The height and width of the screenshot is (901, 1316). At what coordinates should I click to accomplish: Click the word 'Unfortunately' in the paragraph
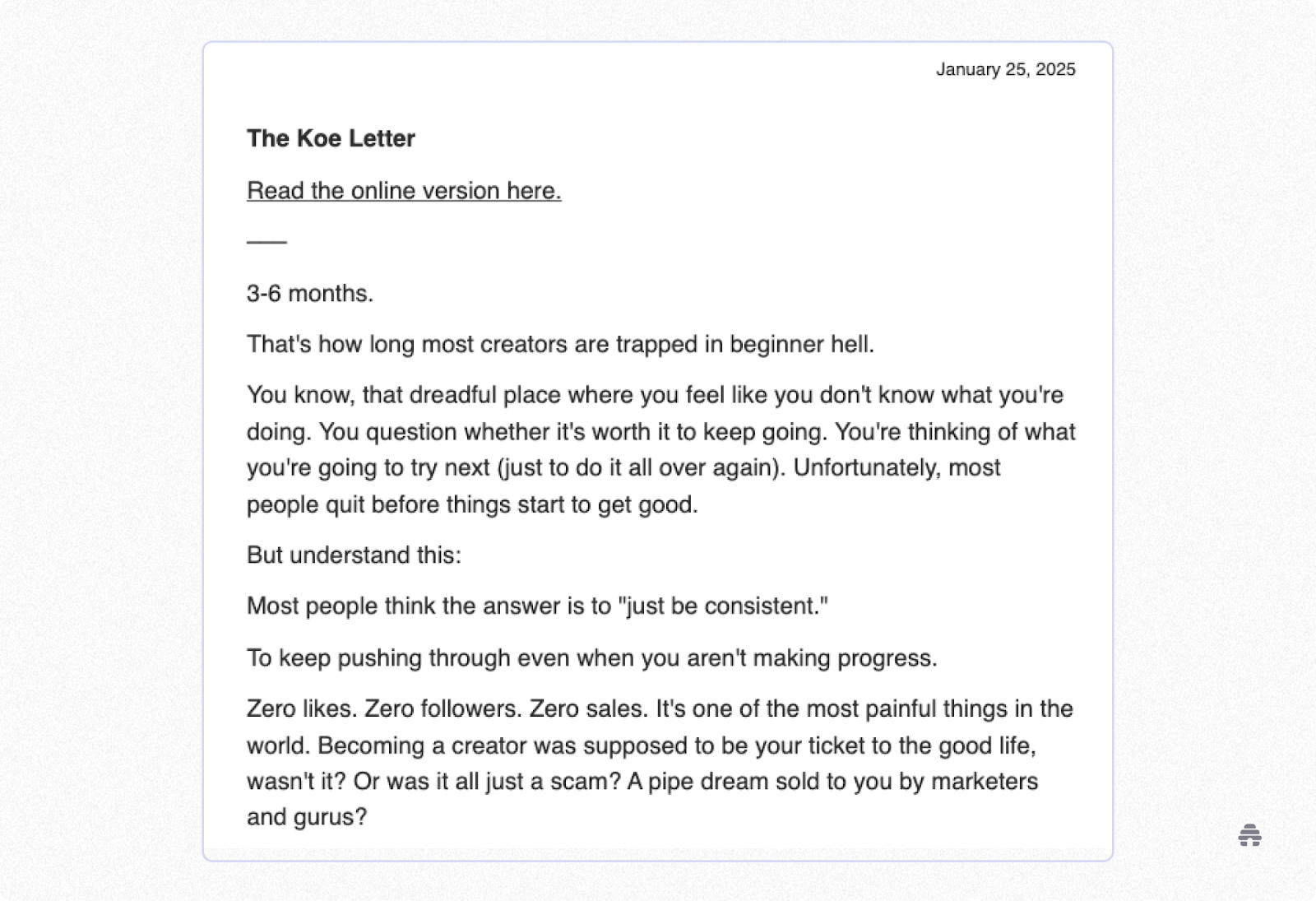[x=866, y=467]
